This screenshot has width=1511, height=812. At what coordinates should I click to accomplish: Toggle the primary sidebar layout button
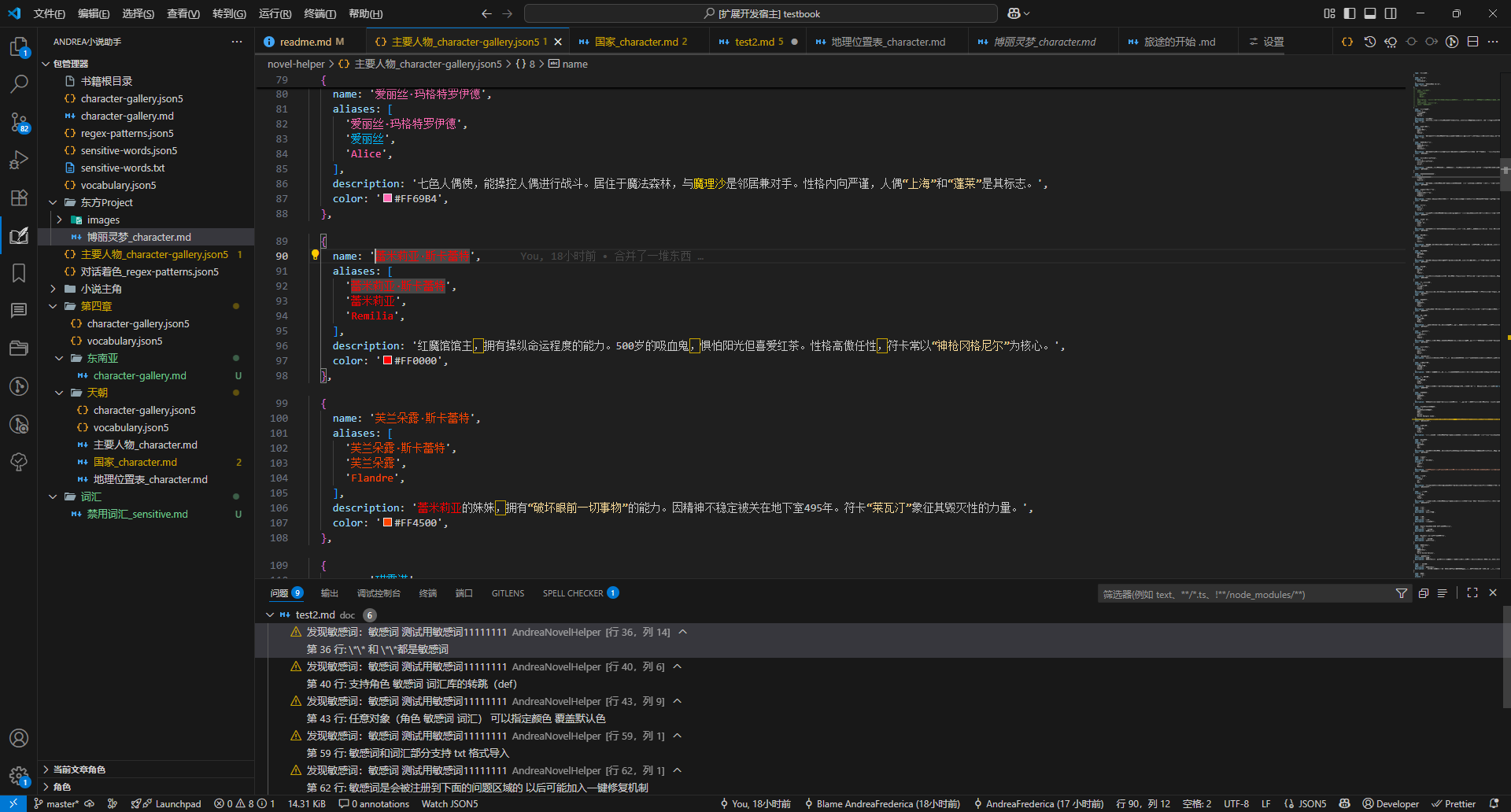click(x=1350, y=13)
